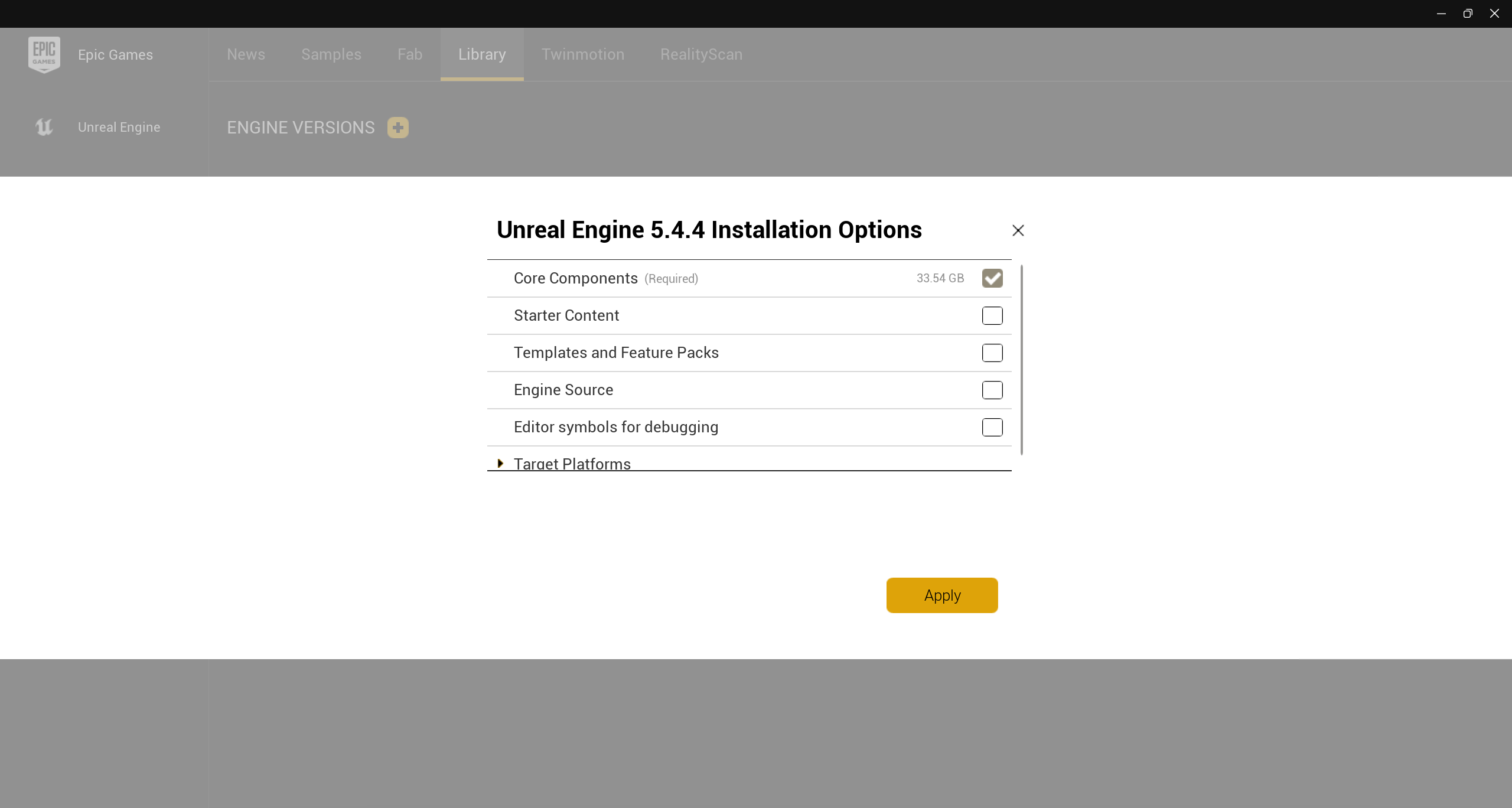The image size is (1512, 808).
Task: Tick Editor symbols for debugging
Action: (992, 427)
